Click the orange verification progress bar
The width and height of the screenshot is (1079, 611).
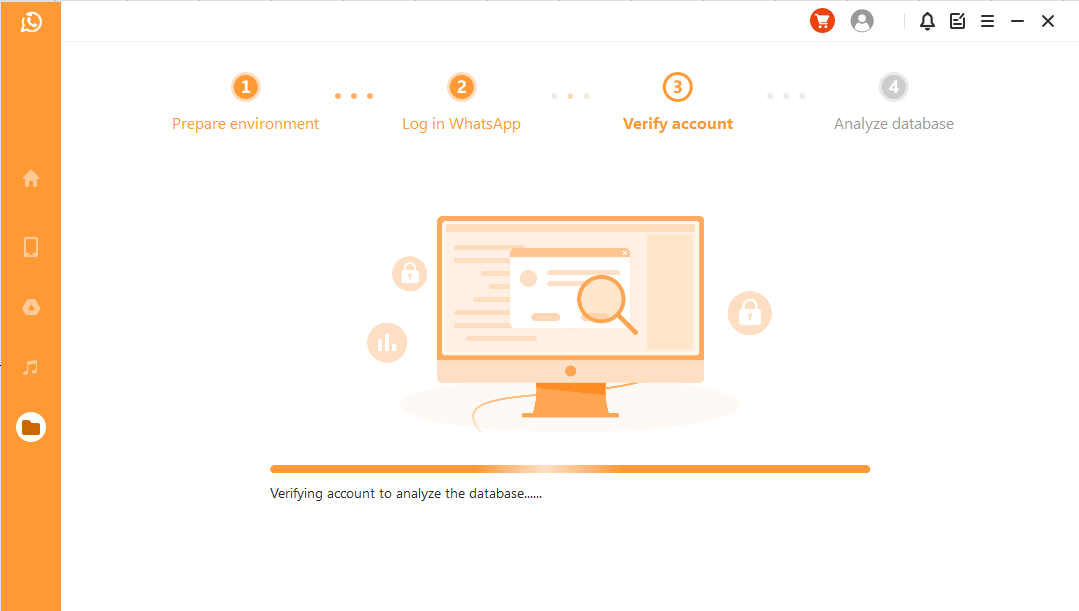pyautogui.click(x=570, y=469)
